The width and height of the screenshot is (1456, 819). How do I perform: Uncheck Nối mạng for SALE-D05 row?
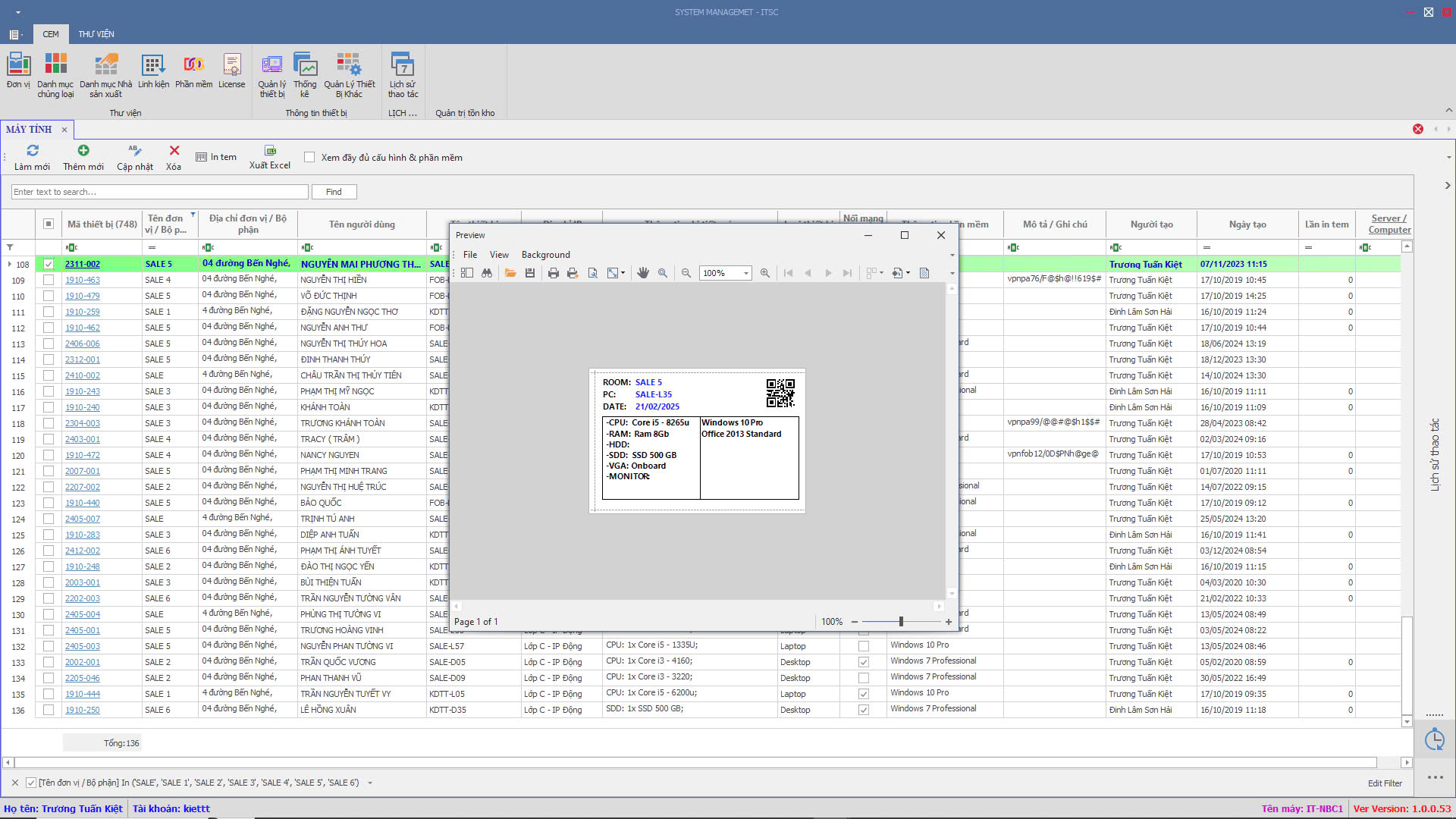click(863, 662)
